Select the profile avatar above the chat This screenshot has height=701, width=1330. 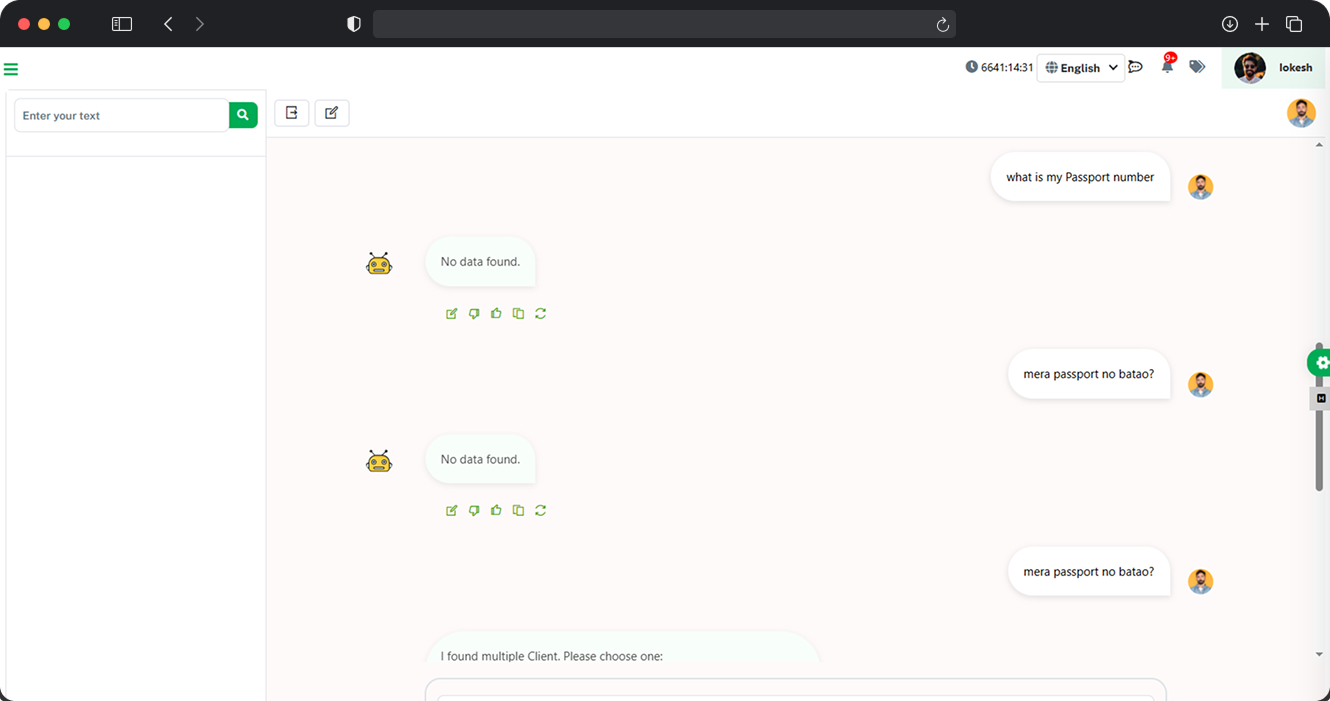tap(1301, 112)
